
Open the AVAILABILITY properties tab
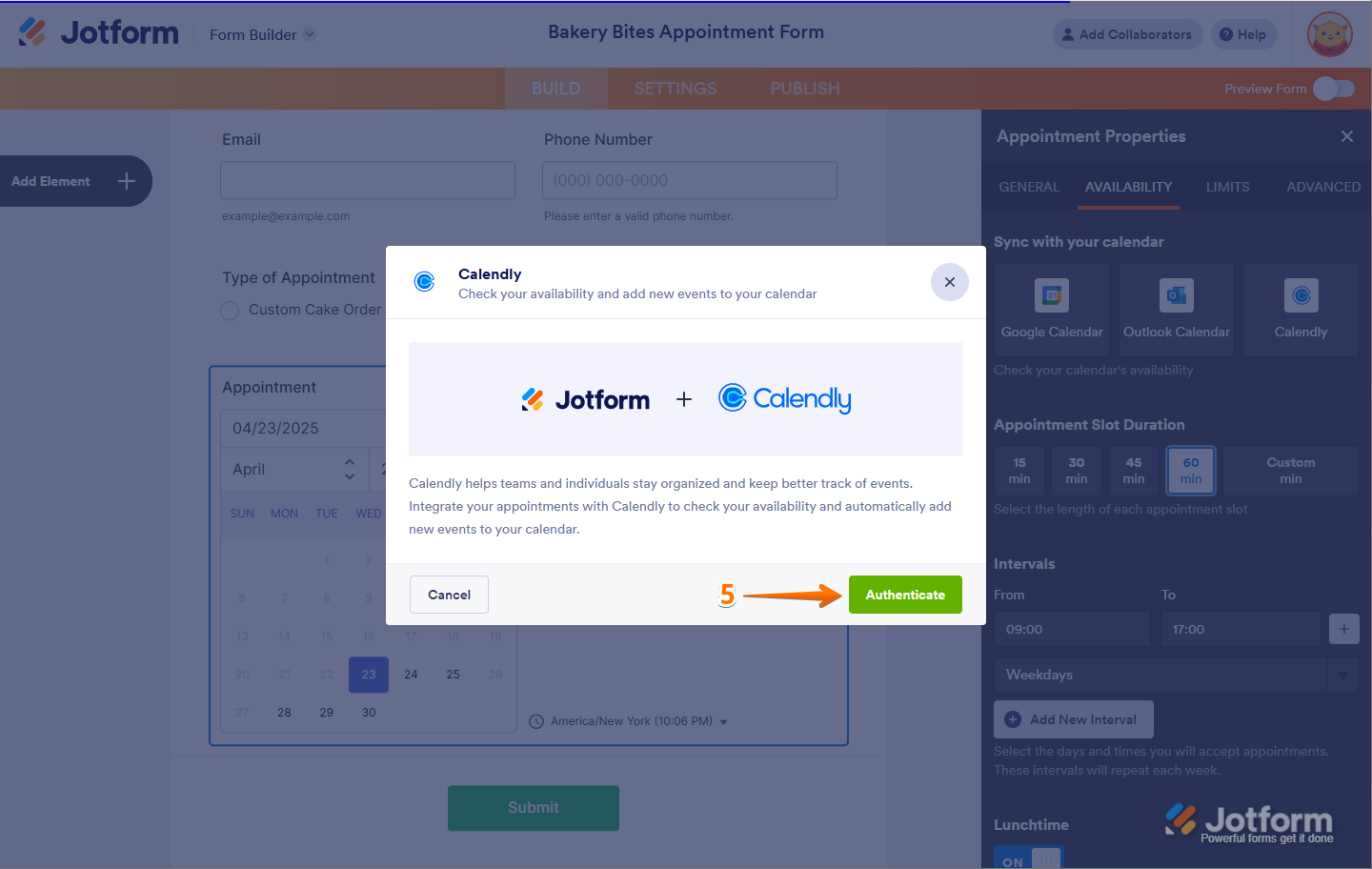[1128, 187]
